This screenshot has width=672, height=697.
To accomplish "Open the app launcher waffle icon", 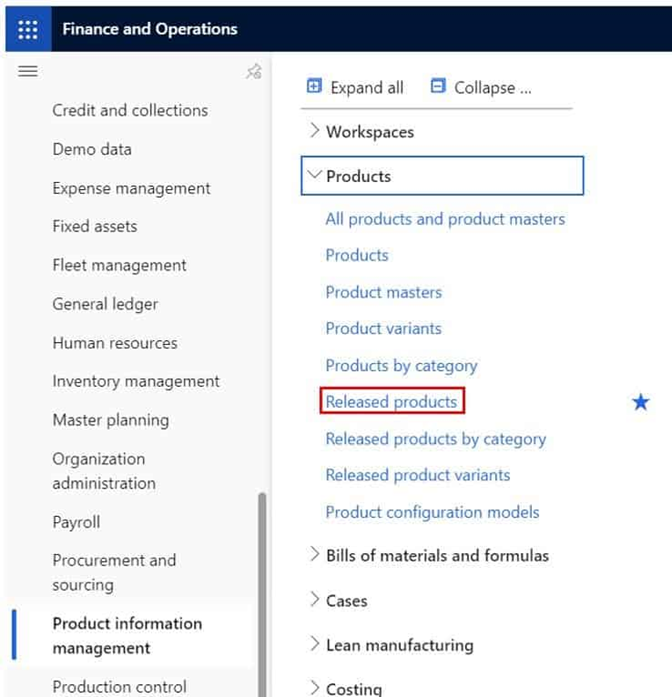I will [x=28, y=30].
